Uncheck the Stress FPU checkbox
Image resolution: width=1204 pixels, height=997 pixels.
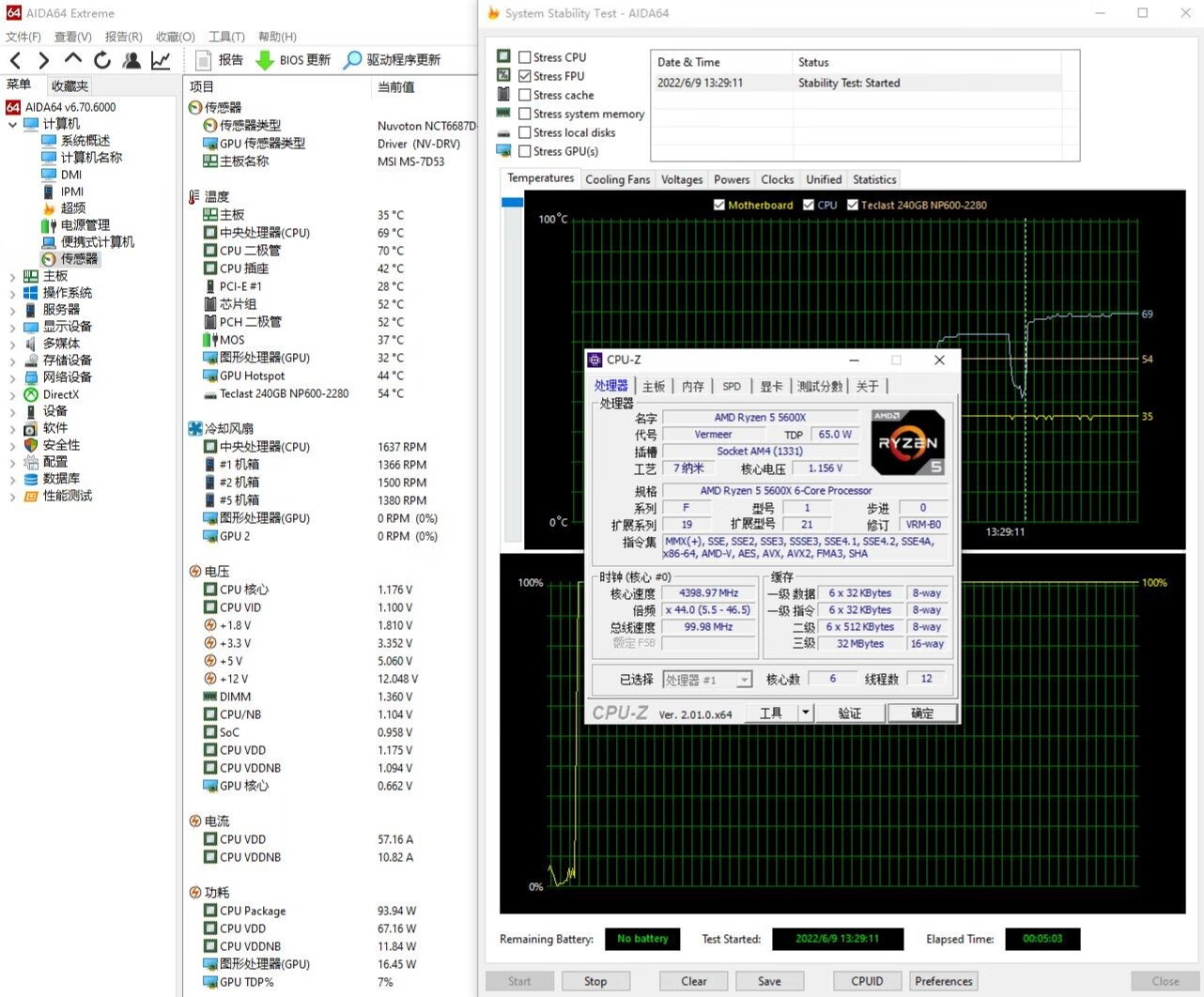(525, 76)
